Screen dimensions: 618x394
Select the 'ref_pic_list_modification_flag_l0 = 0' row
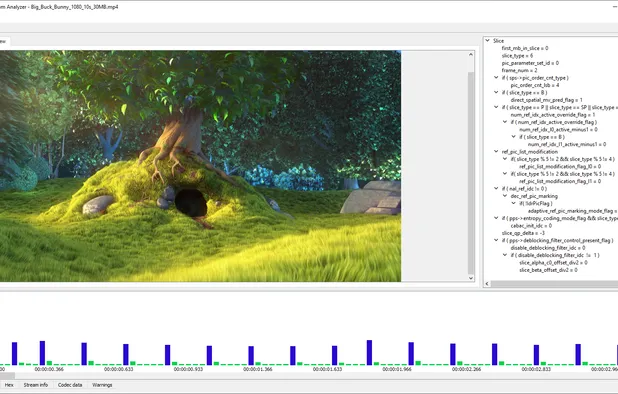pyautogui.click(x=560, y=167)
